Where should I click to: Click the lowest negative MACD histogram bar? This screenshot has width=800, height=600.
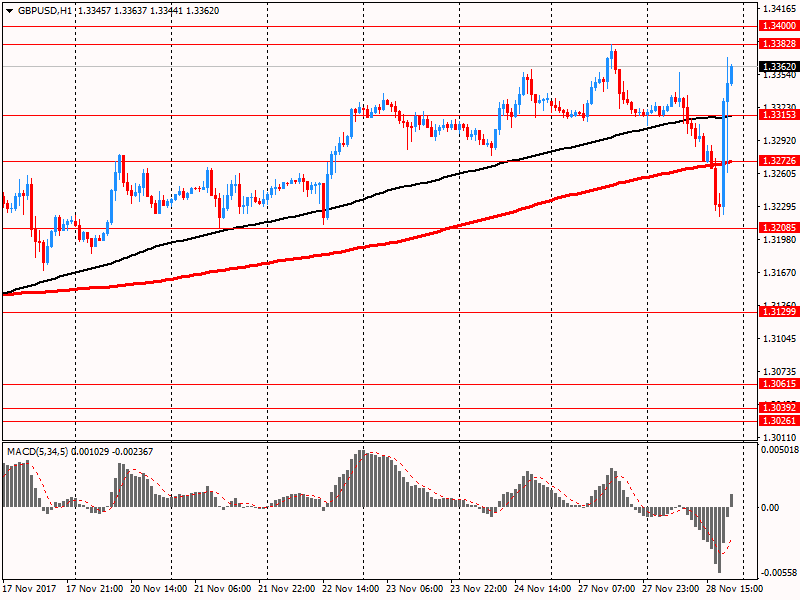click(x=719, y=539)
